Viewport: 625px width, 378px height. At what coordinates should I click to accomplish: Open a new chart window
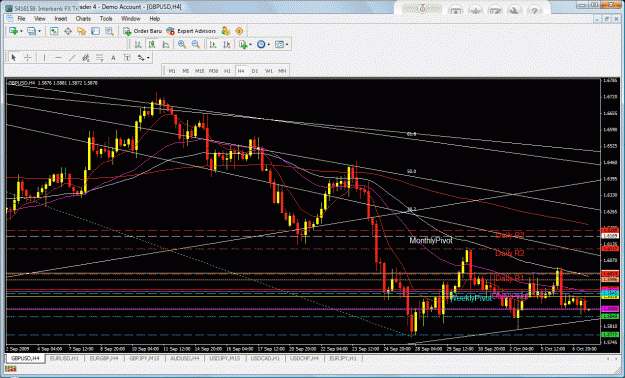coord(13,31)
